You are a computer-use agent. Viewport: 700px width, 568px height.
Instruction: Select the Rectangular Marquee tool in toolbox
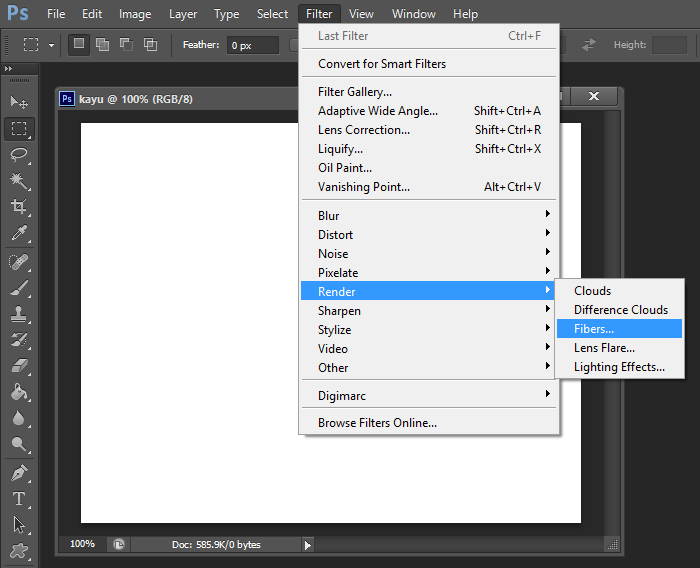coord(19,129)
